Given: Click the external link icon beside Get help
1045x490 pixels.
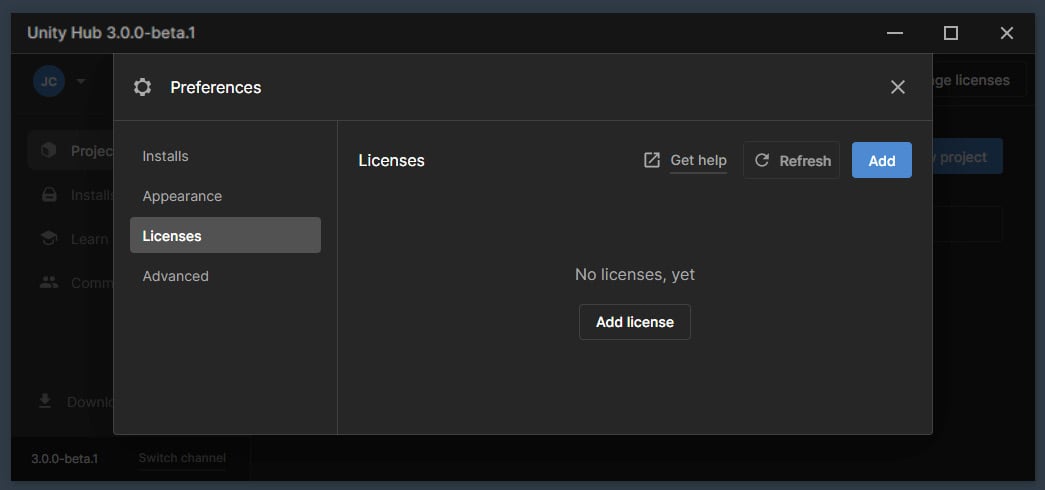Looking at the screenshot, I should pyautogui.click(x=652, y=161).
